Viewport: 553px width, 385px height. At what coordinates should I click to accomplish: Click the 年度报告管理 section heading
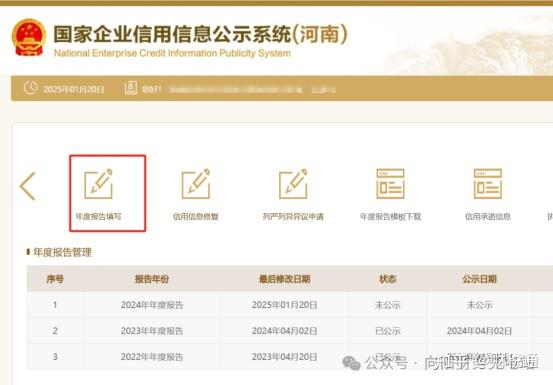click(62, 252)
